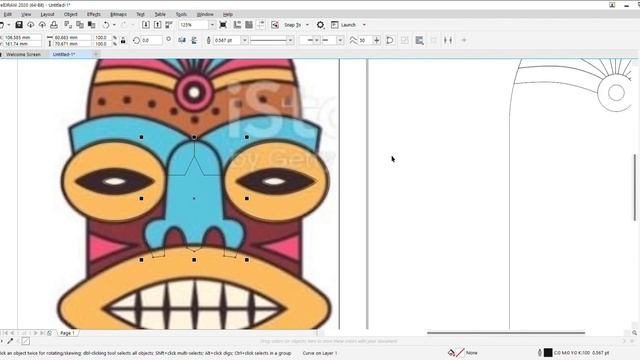
Task: Click the curve smoothness plus button
Action: click(376, 40)
